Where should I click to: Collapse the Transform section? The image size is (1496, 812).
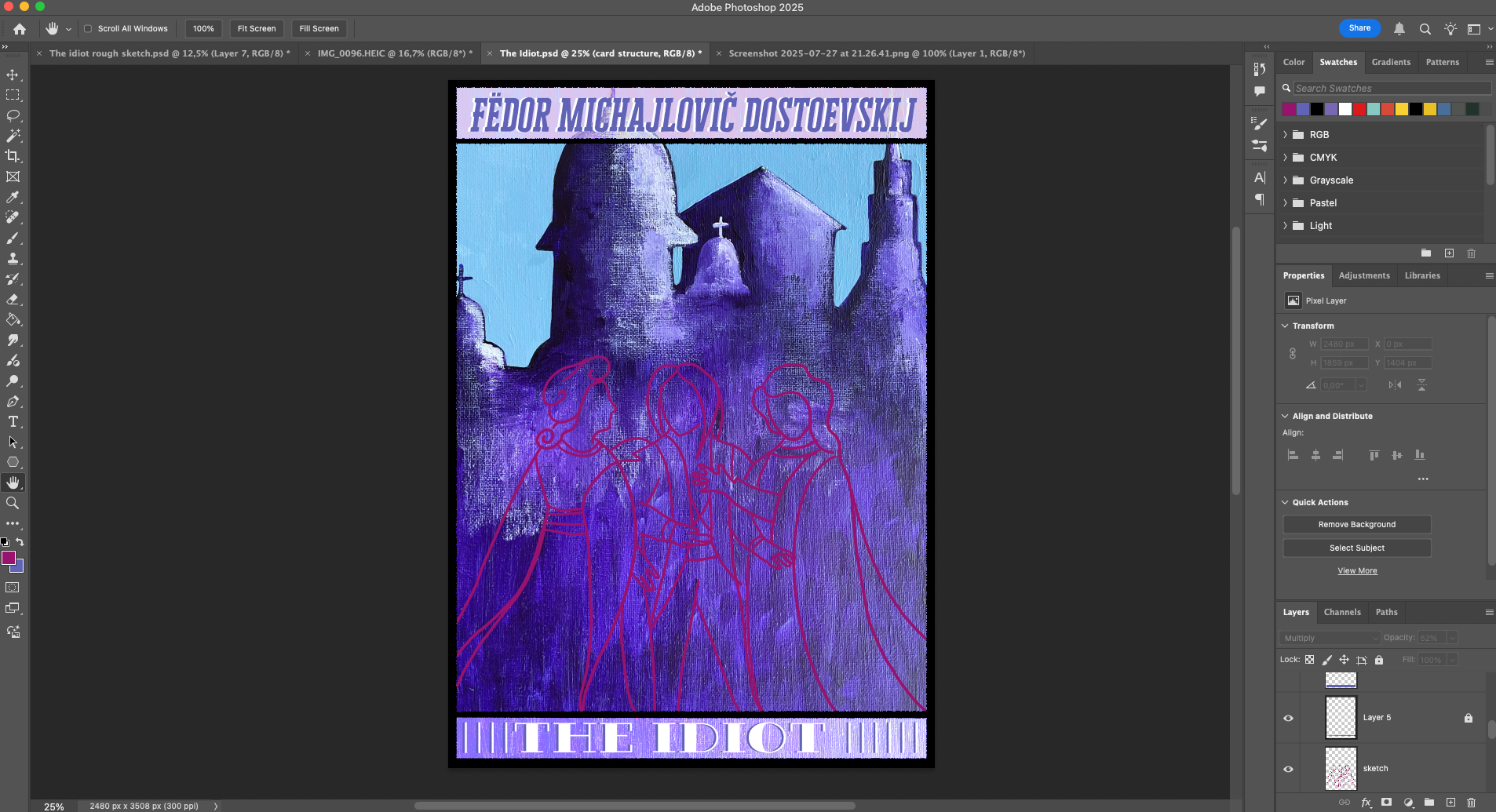(1285, 326)
